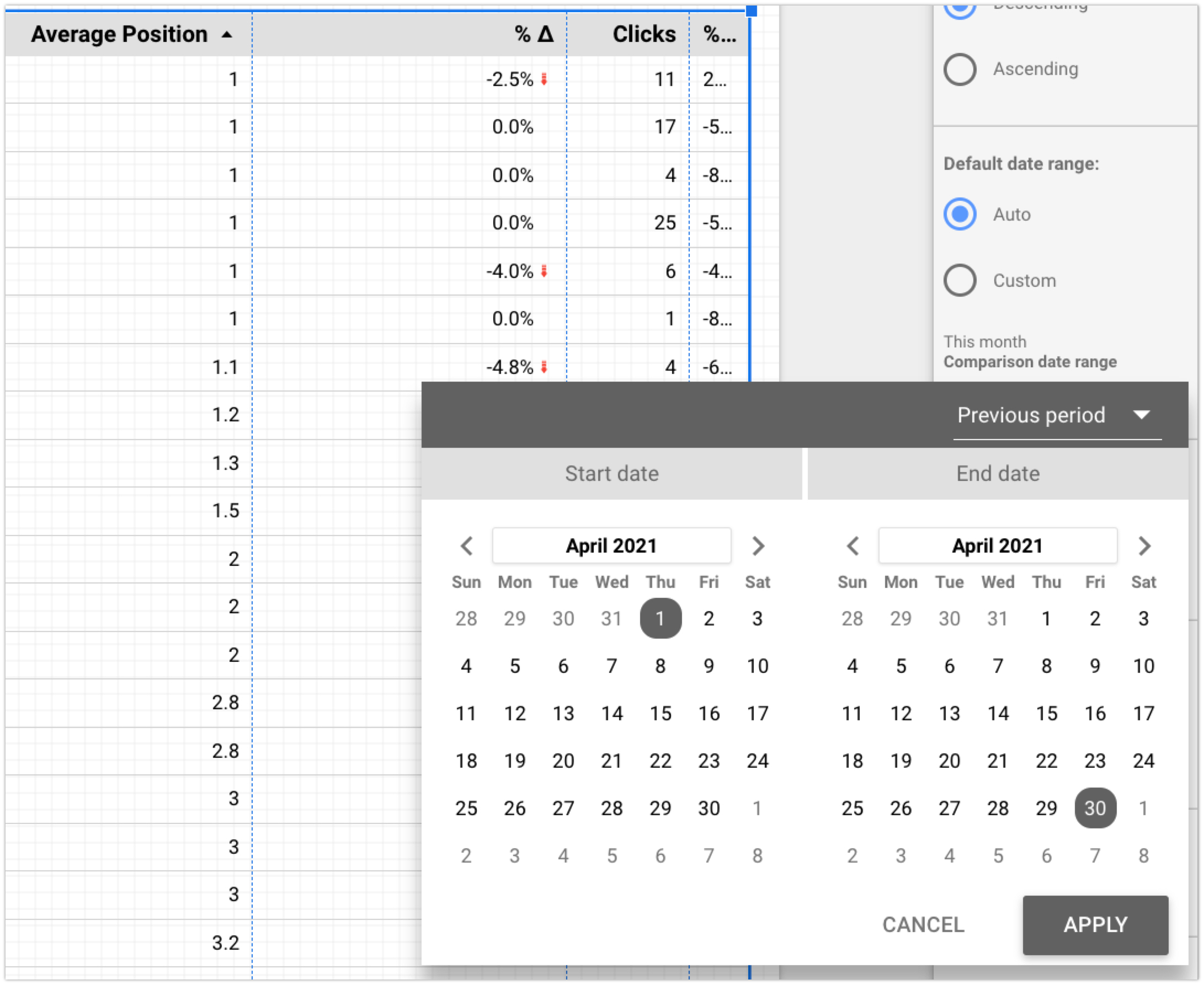
Task: Click the truncated %... column header
Action: (x=720, y=35)
